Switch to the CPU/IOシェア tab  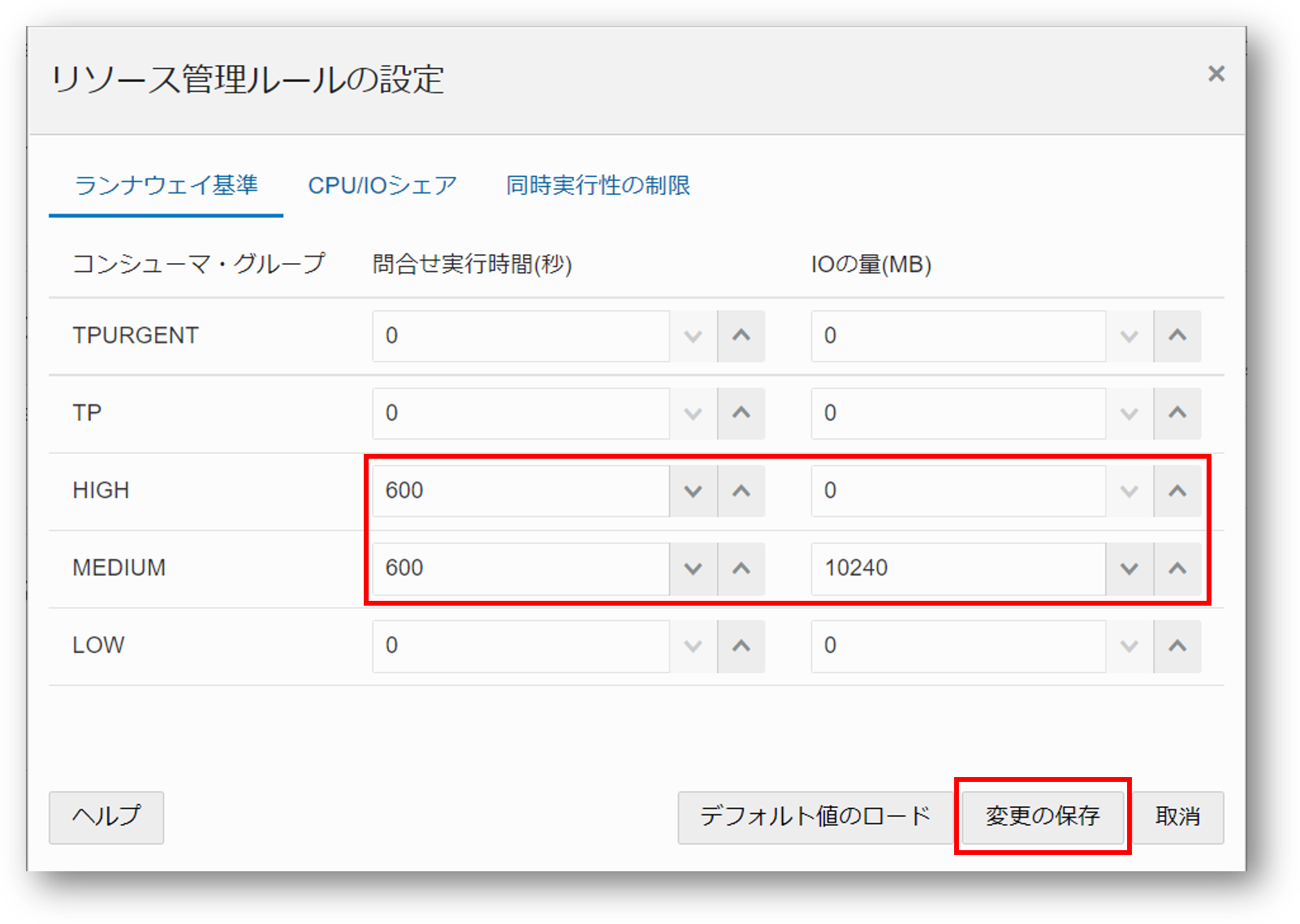[x=382, y=185]
